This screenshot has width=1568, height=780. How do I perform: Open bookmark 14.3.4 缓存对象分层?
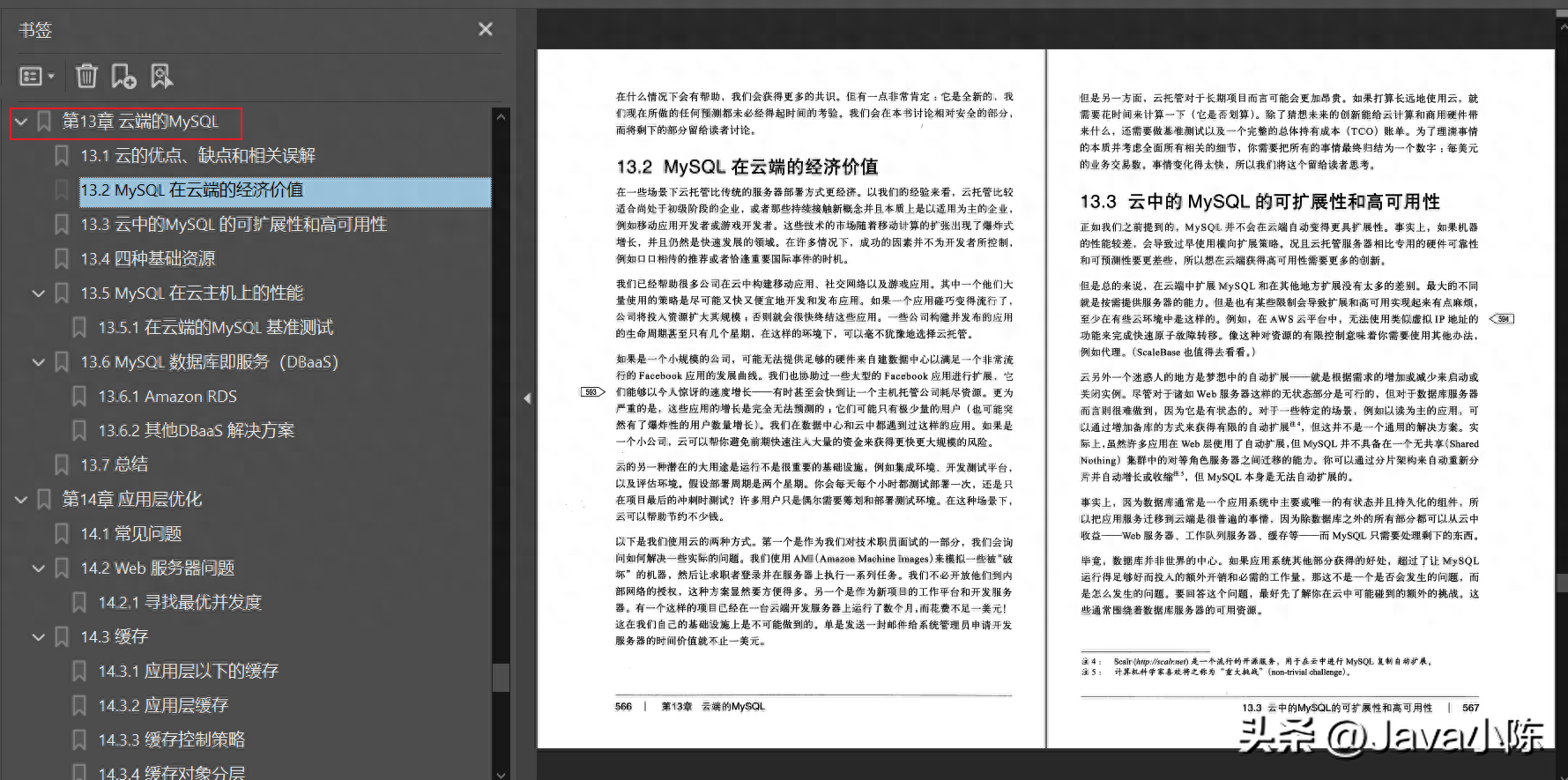click(x=172, y=773)
